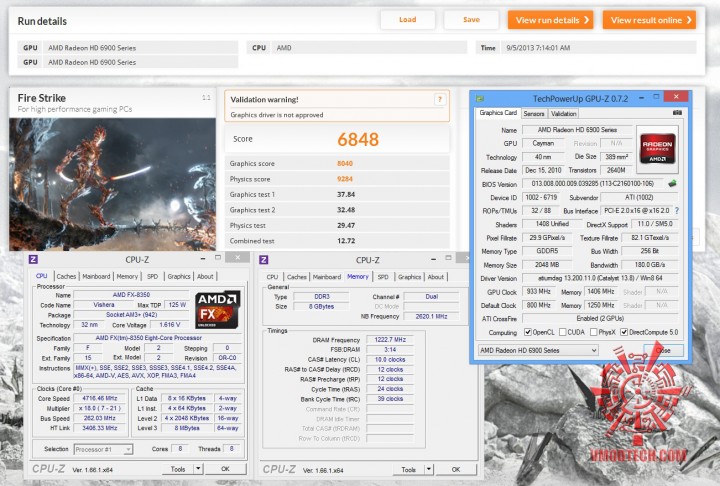Click the DRAM Frequency value 1222.7 MHz
The width and height of the screenshot is (720, 486).
[x=390, y=339]
